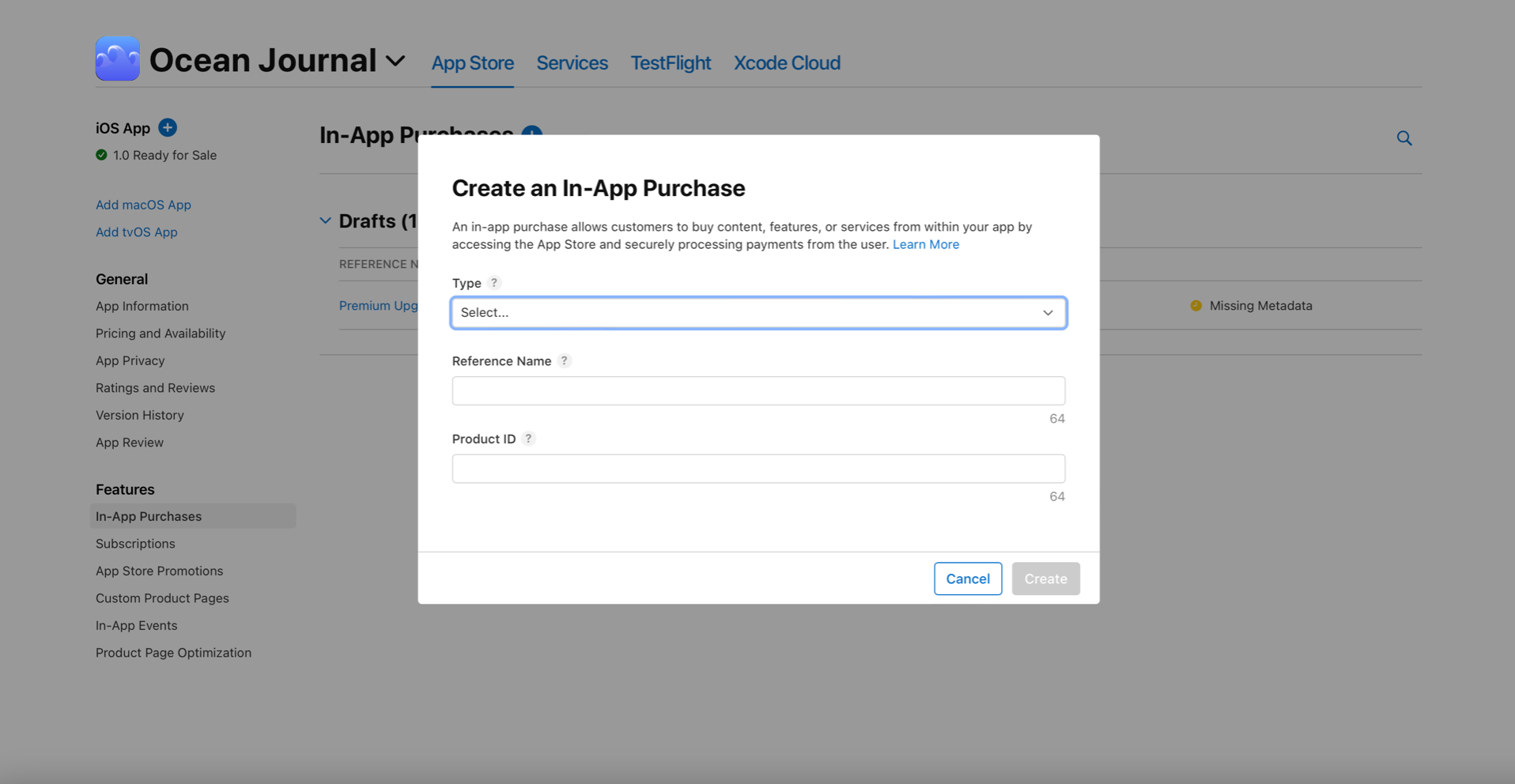This screenshot has height=784, width=1515.
Task: Open the Ocean Journal app switcher
Action: pos(395,60)
